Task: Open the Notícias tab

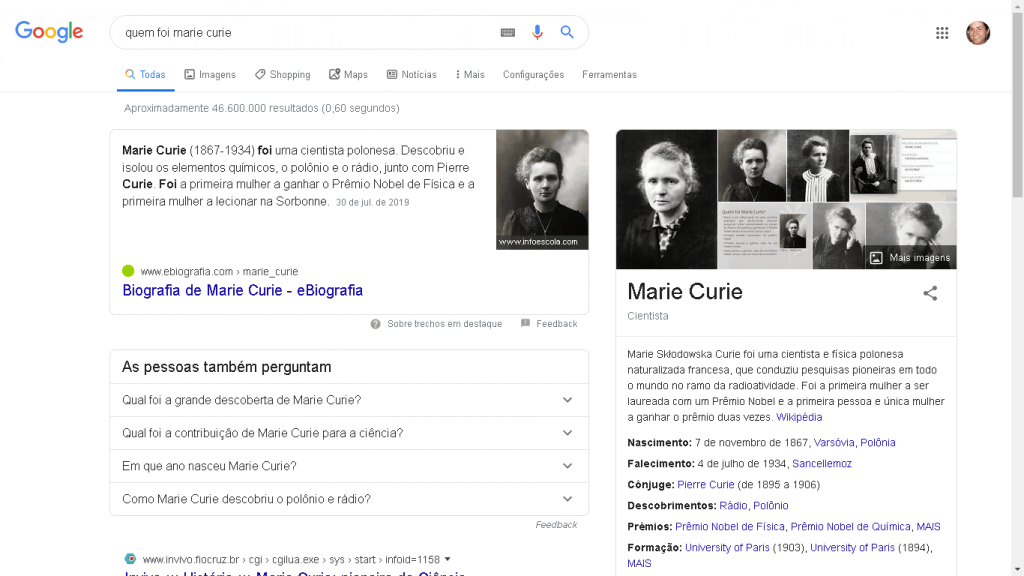Action: pos(411,74)
